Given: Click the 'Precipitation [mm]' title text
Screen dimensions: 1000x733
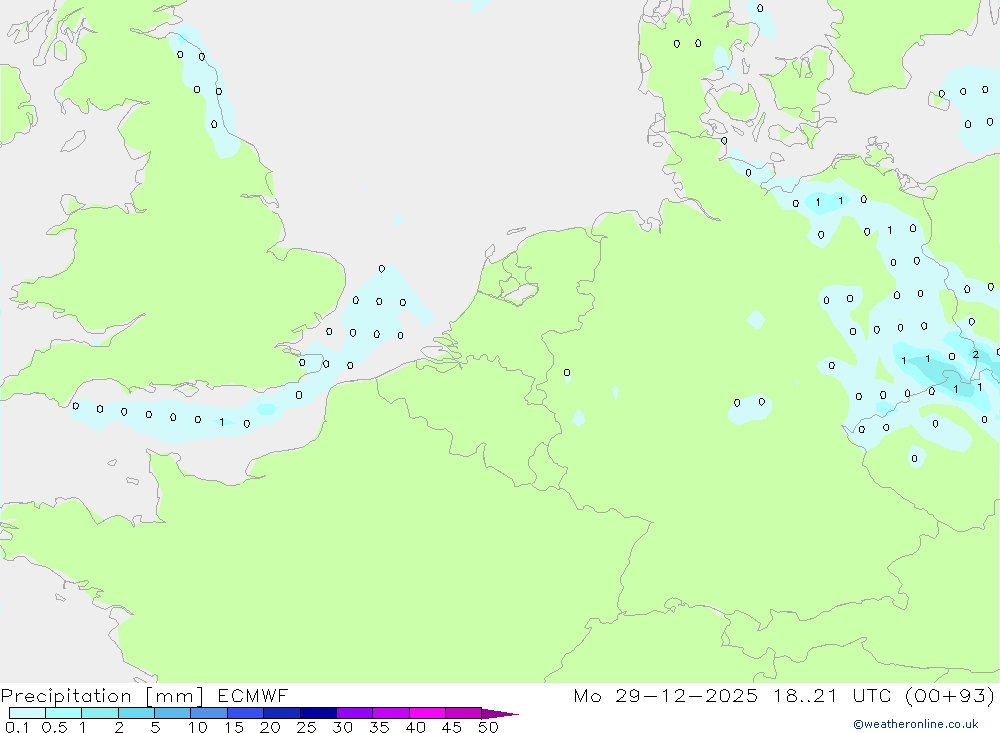Looking at the screenshot, I should pos(102,695).
